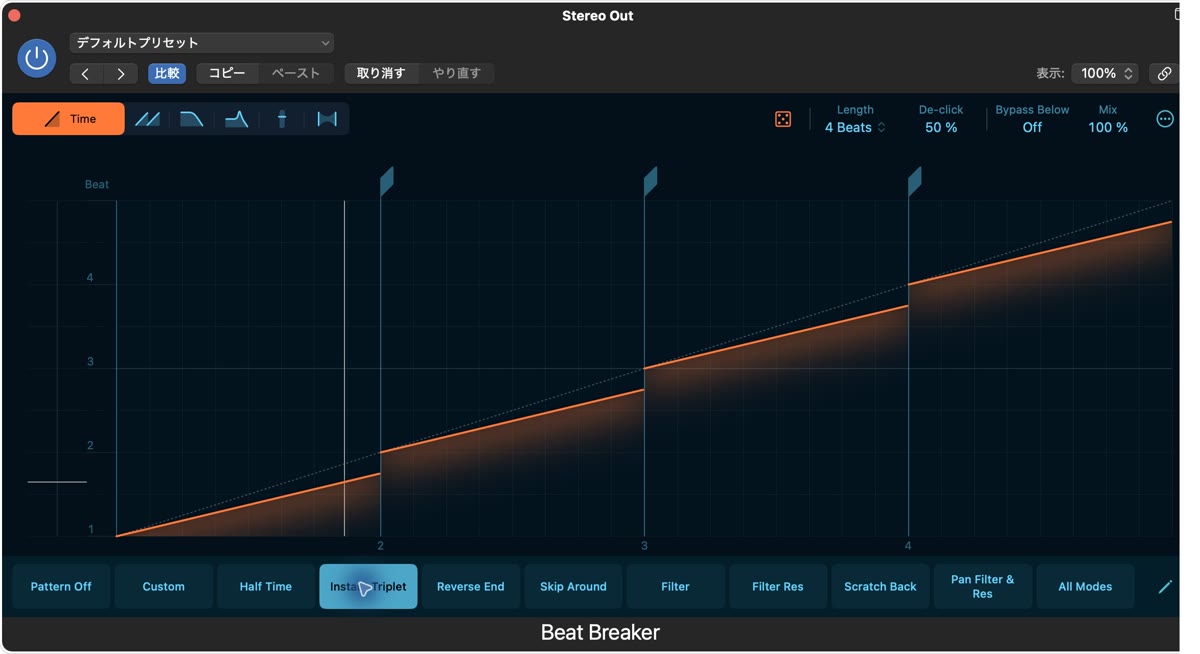Toggle the plug-in power button
The image size is (1200, 654).
tap(37, 58)
